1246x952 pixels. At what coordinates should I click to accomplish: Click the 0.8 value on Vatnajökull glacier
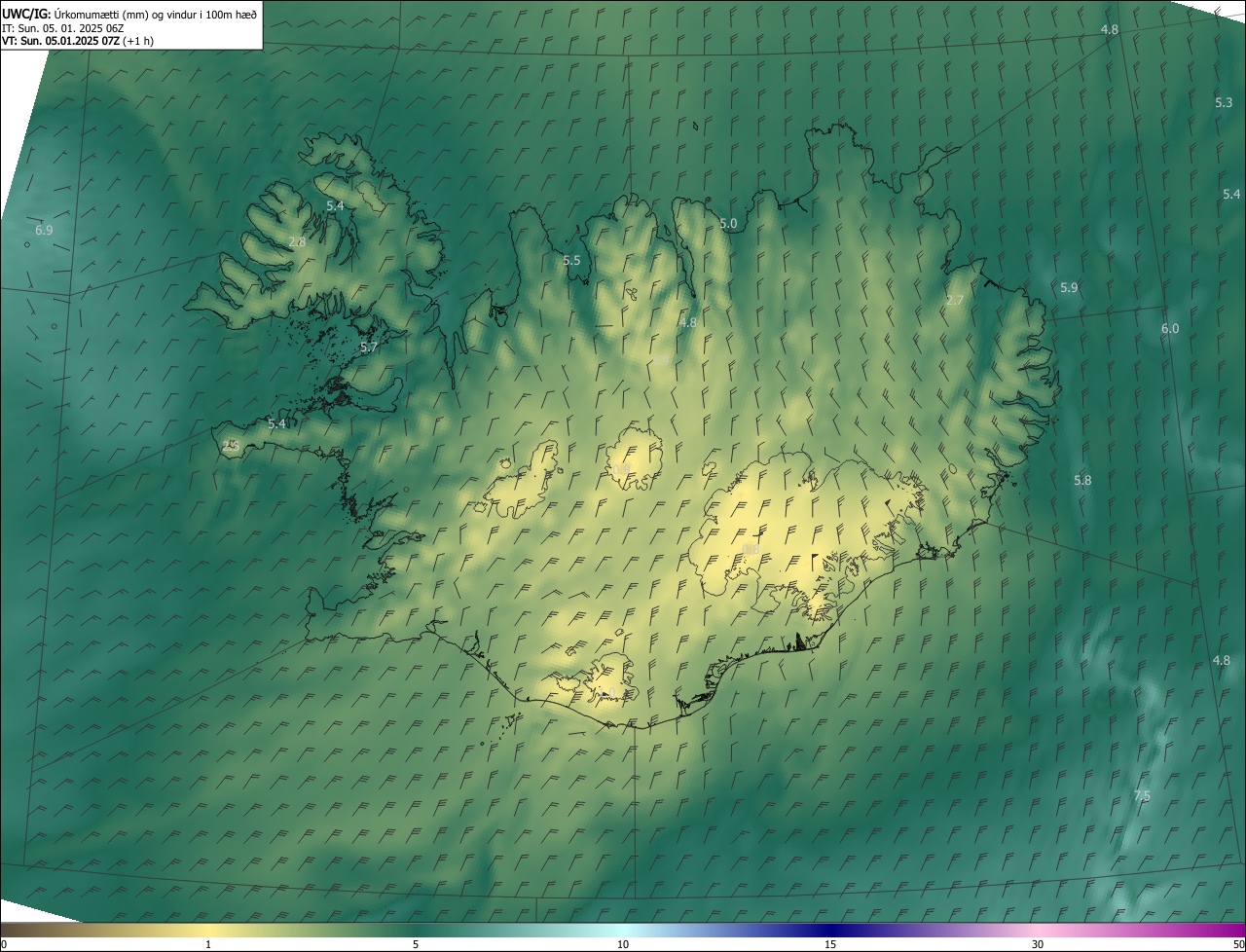[x=751, y=550]
